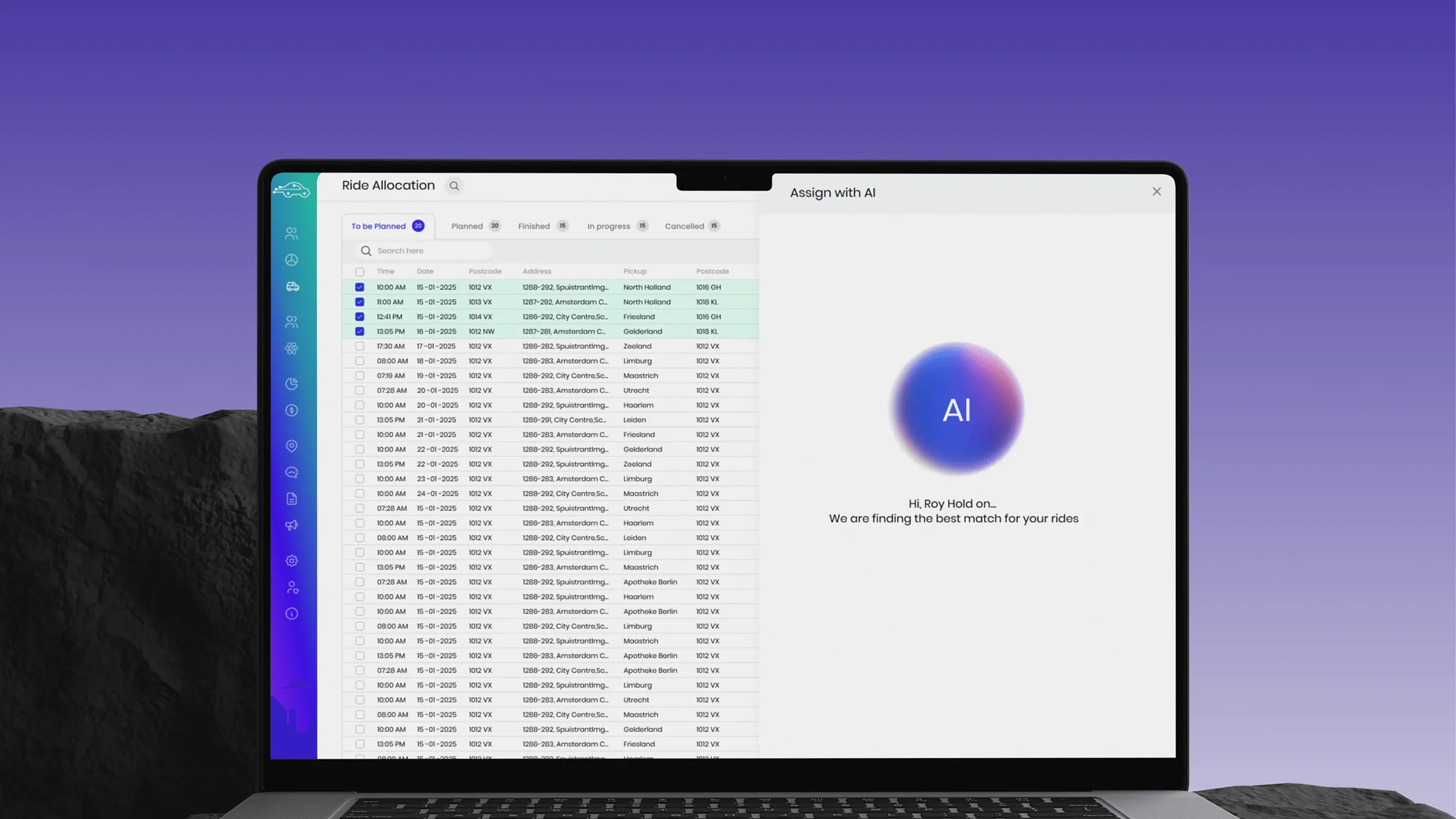1456x819 pixels.
Task: Click the location pin sidebar icon
Action: coord(292,446)
